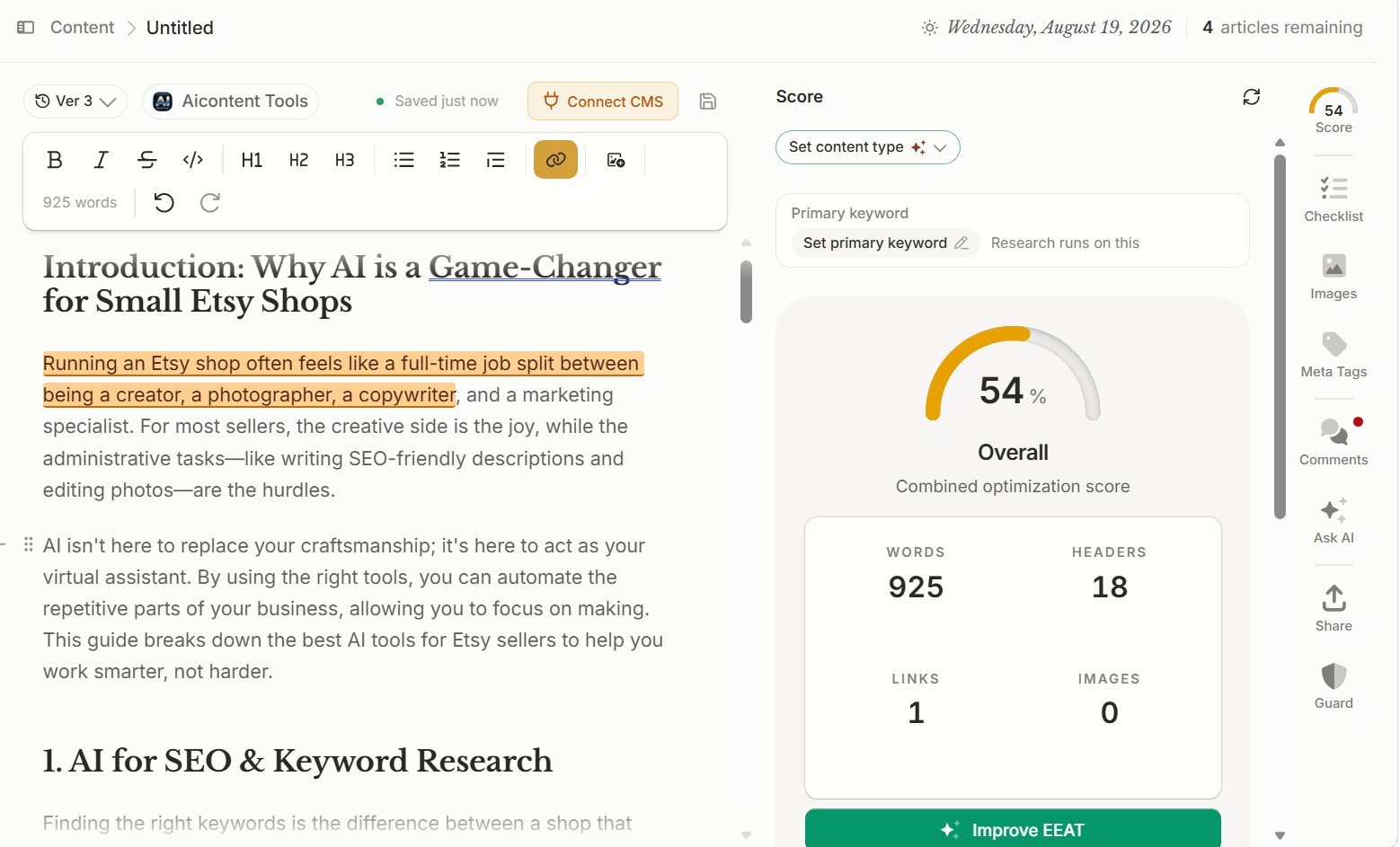
Task: Open the Images sidebar tab
Action: [x=1334, y=277]
